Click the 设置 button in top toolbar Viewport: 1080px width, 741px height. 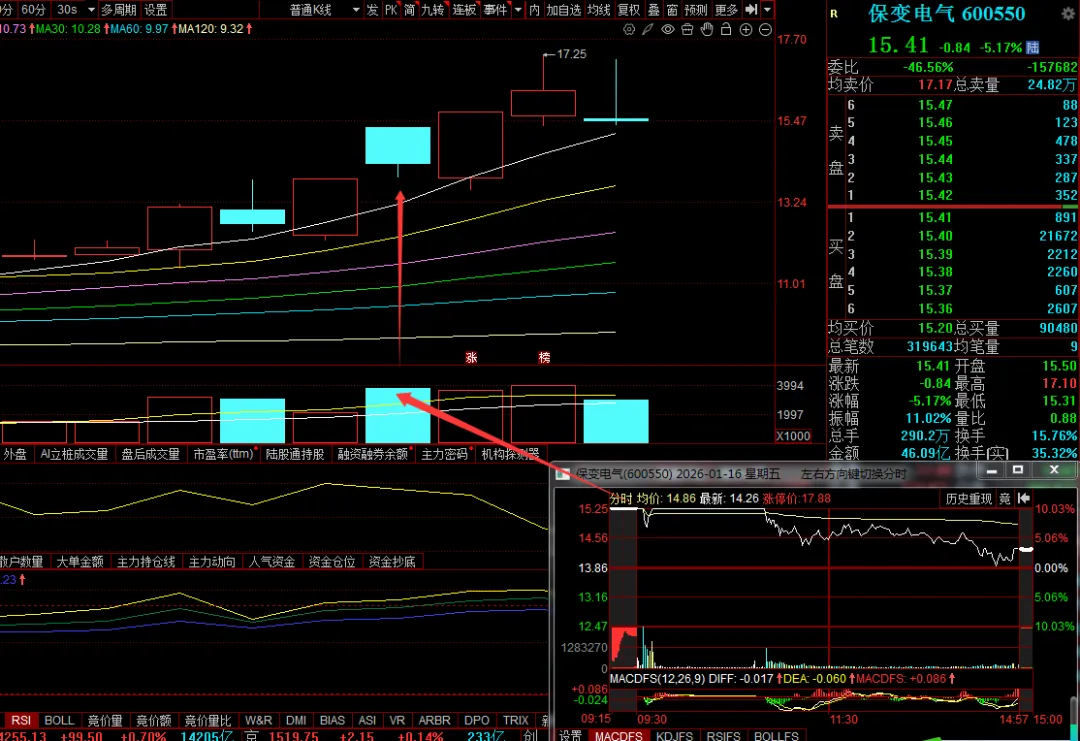tap(156, 10)
